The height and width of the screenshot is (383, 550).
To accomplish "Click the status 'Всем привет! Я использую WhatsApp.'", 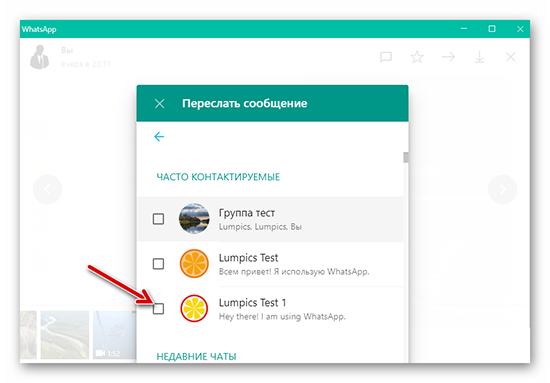I will coord(294,271).
